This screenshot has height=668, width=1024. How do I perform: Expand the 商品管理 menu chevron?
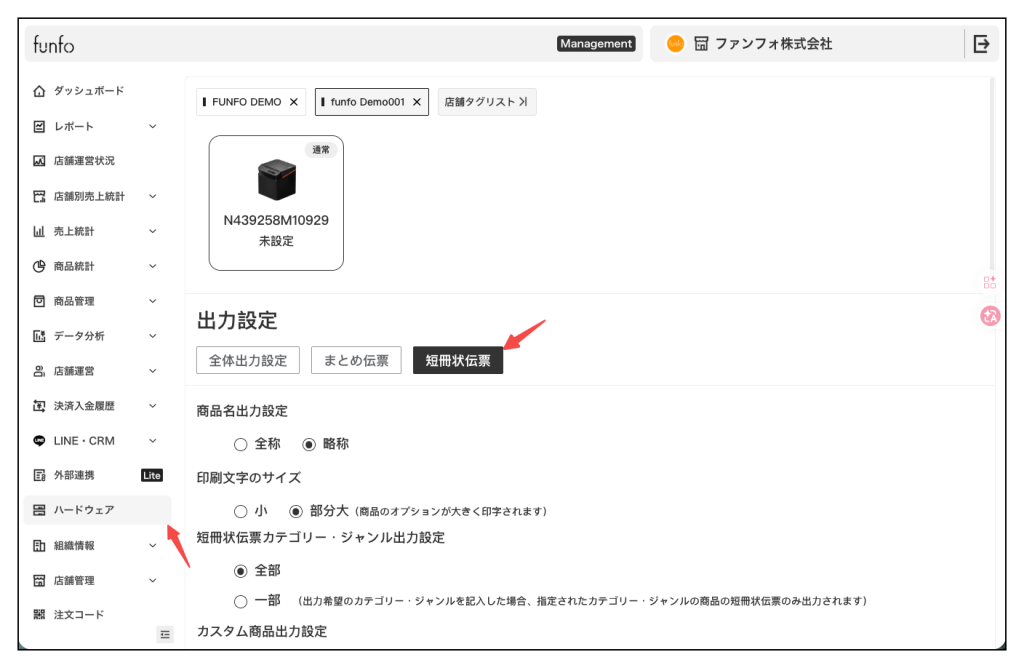[152, 301]
